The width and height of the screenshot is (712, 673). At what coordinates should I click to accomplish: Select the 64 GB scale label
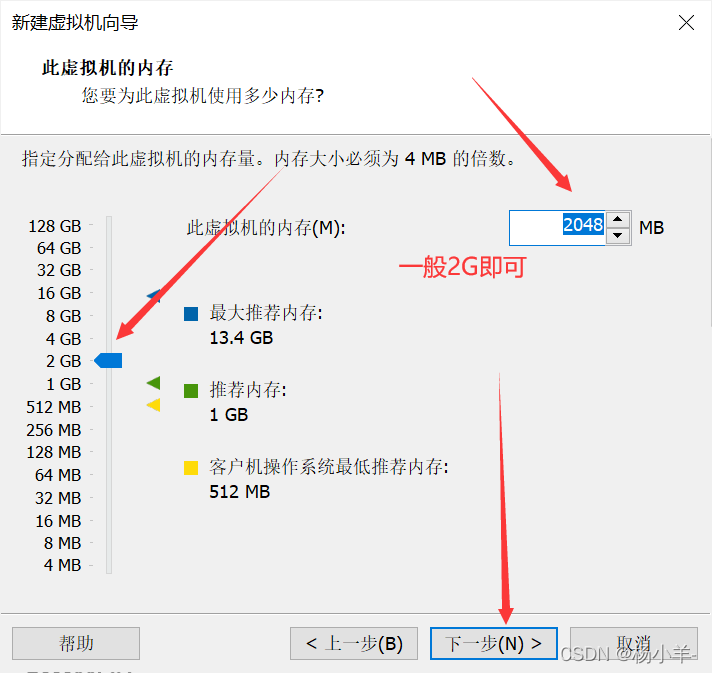(x=59, y=248)
